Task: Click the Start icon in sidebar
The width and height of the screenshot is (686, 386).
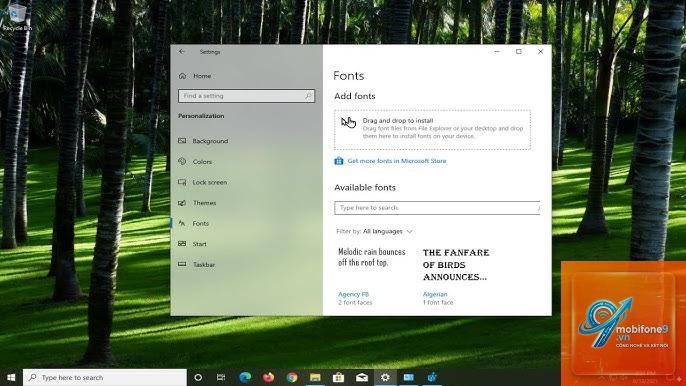Action: [182, 244]
